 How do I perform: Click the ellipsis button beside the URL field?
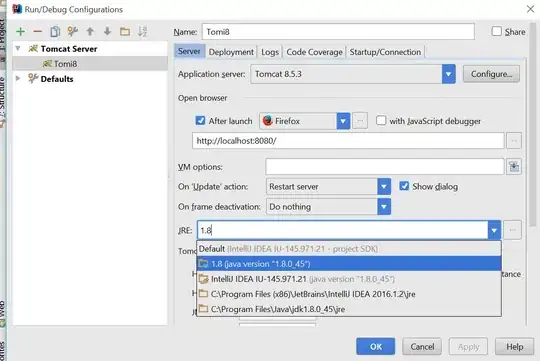click(514, 141)
